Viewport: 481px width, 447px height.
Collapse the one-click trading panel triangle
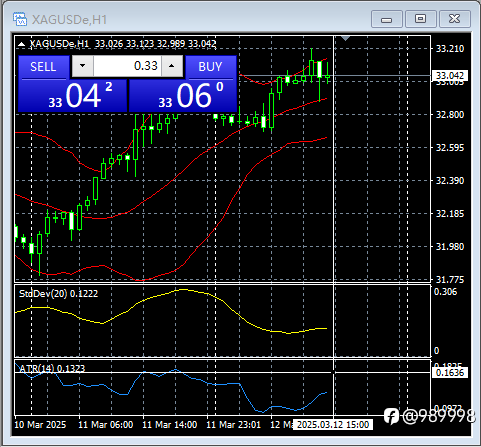tap(21, 44)
